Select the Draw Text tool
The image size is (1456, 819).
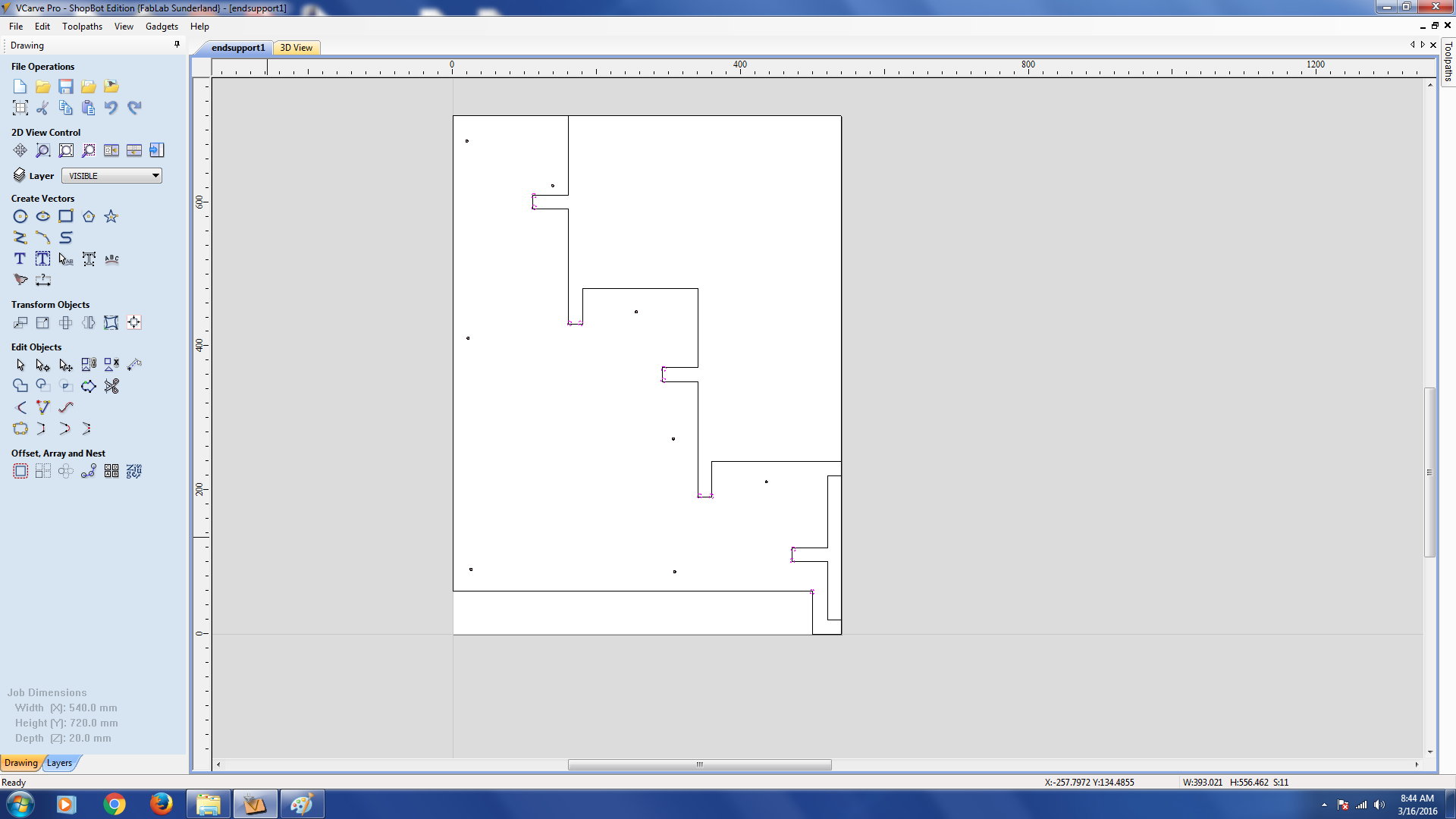(x=20, y=259)
